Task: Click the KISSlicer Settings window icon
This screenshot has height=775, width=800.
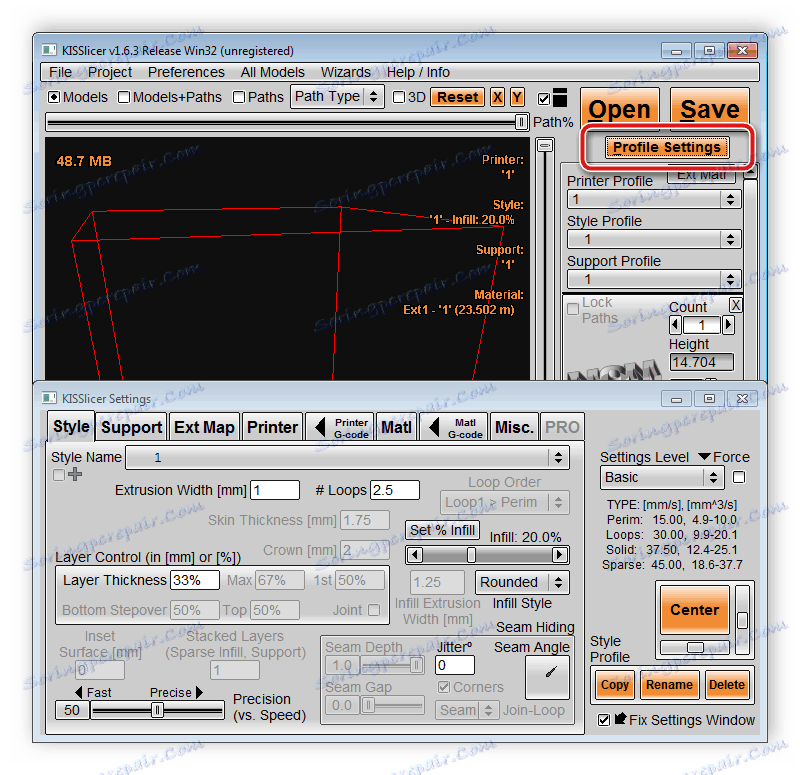Action: (49, 398)
